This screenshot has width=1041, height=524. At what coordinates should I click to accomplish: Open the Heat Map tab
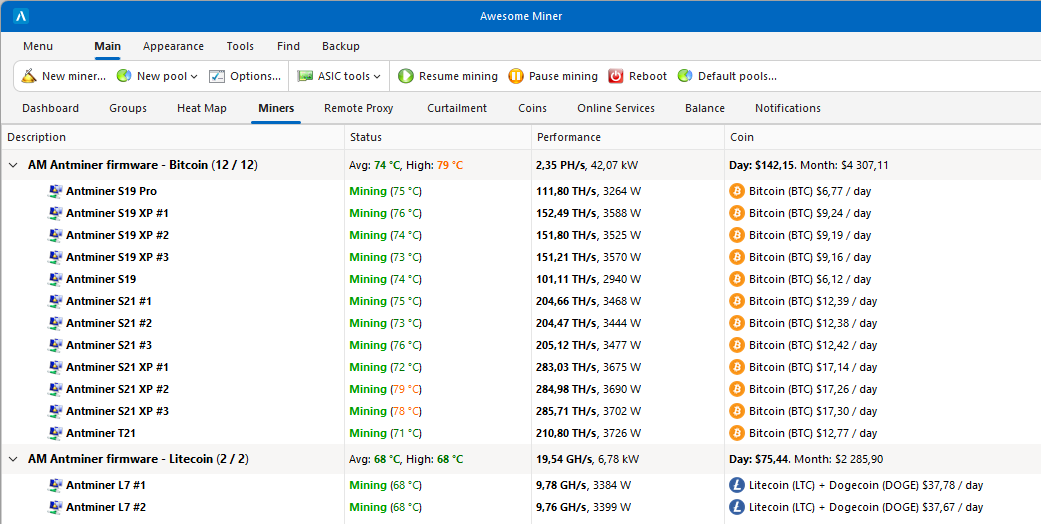coord(202,108)
